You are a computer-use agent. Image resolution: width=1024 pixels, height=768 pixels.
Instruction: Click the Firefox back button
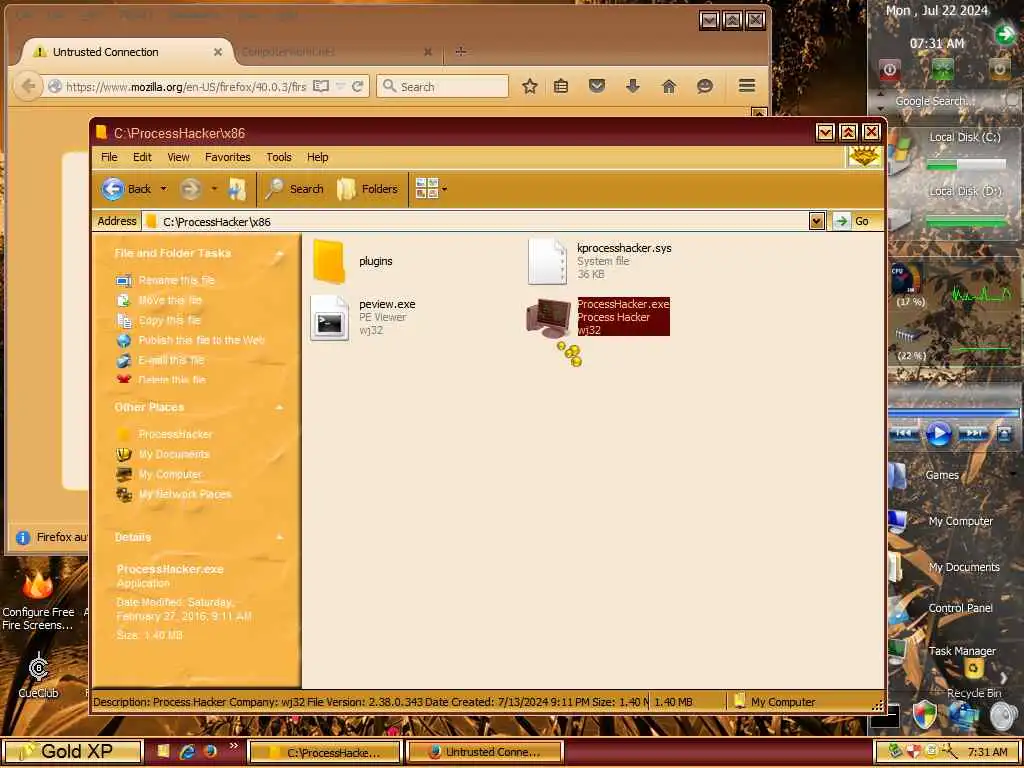pos(28,86)
